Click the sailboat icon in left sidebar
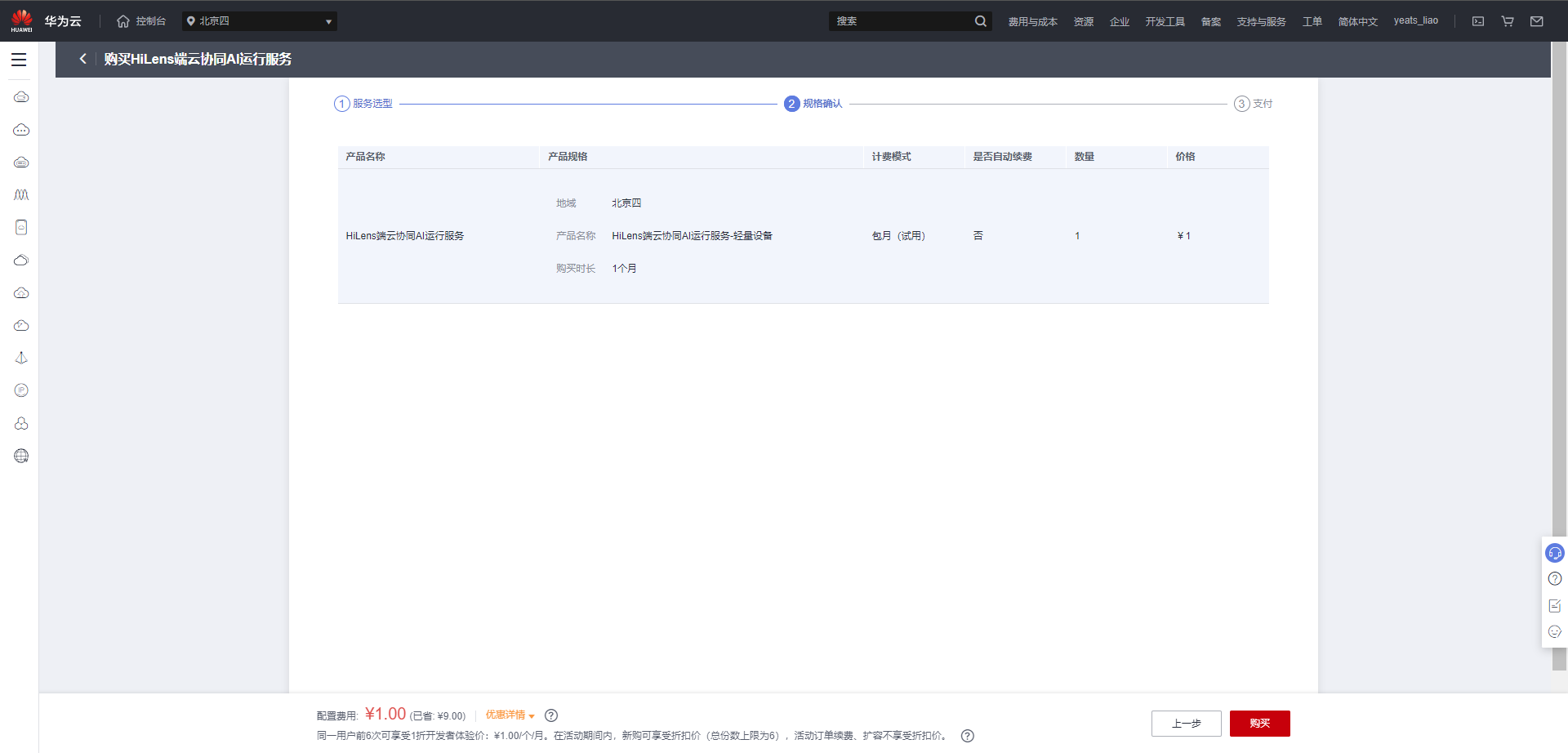 tap(21, 358)
